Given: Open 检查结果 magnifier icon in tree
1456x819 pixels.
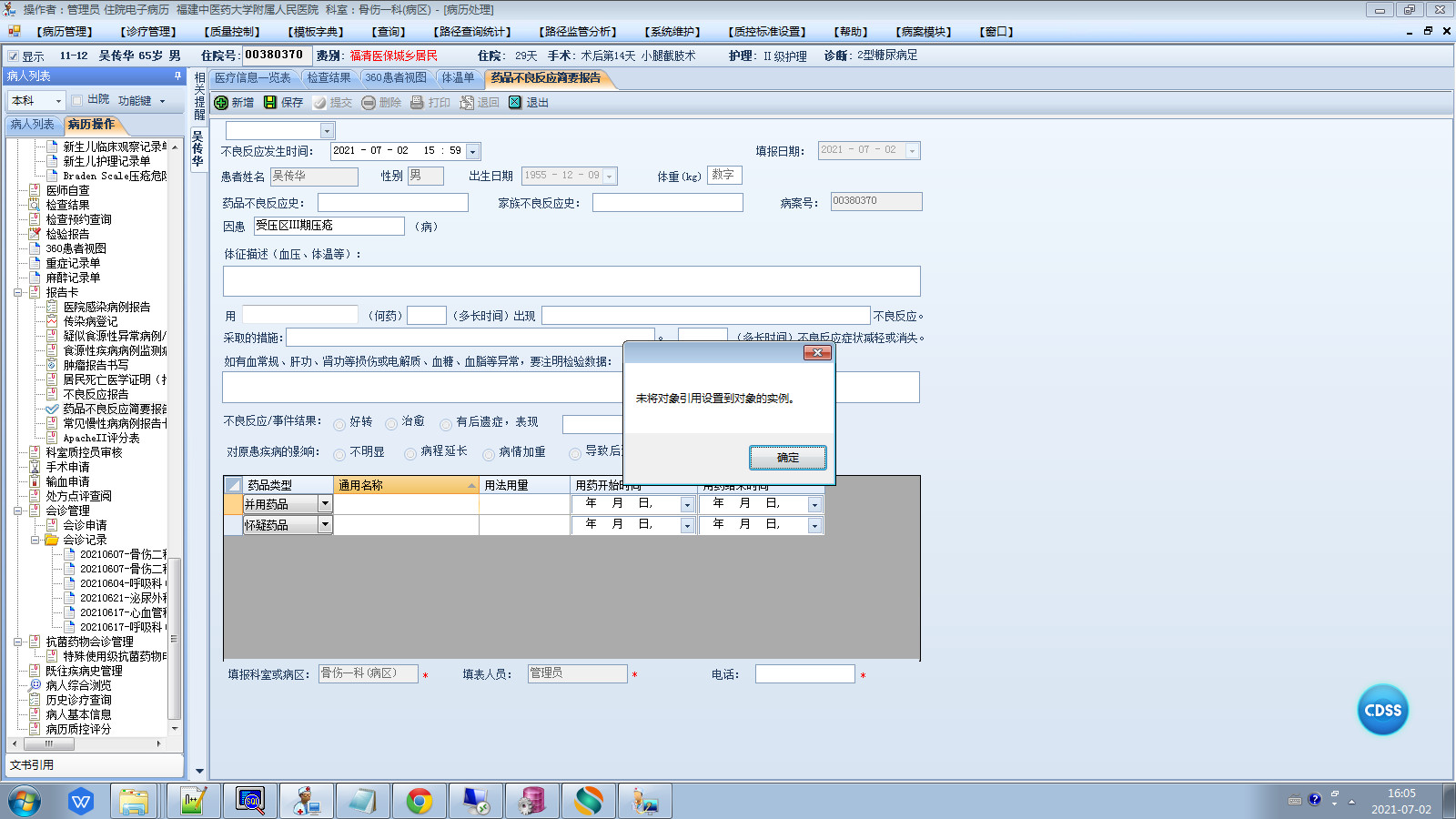Looking at the screenshot, I should [x=35, y=205].
